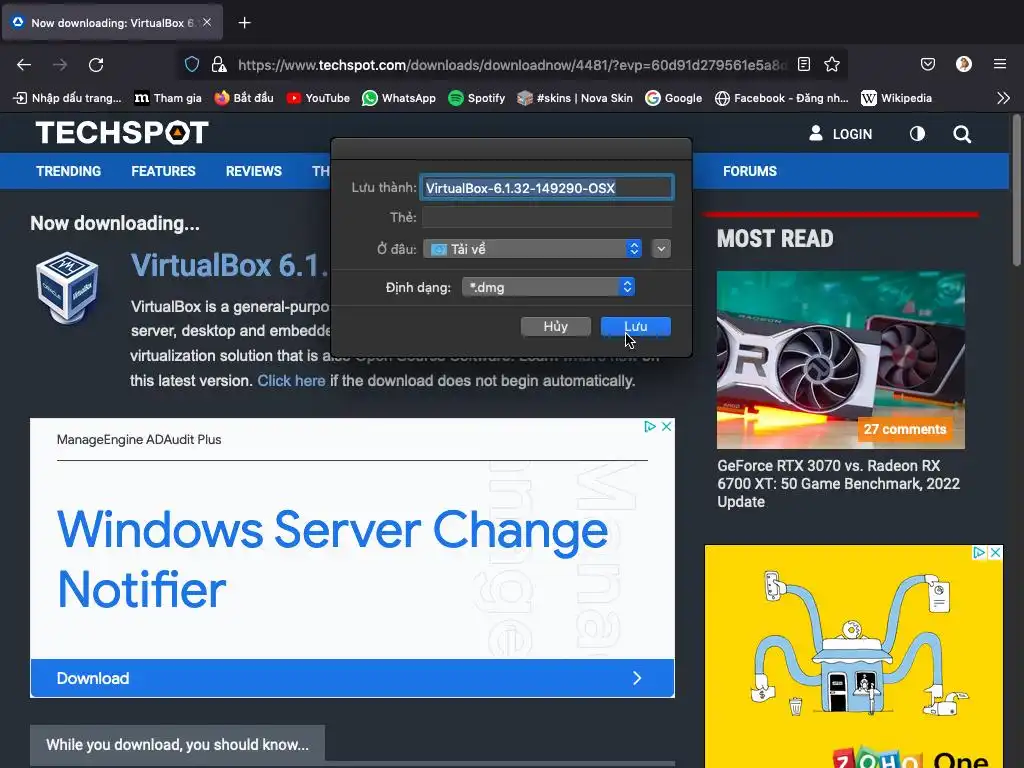Image resolution: width=1024 pixels, height=768 pixels.
Task: Click the TechSpot logo
Action: [122, 133]
